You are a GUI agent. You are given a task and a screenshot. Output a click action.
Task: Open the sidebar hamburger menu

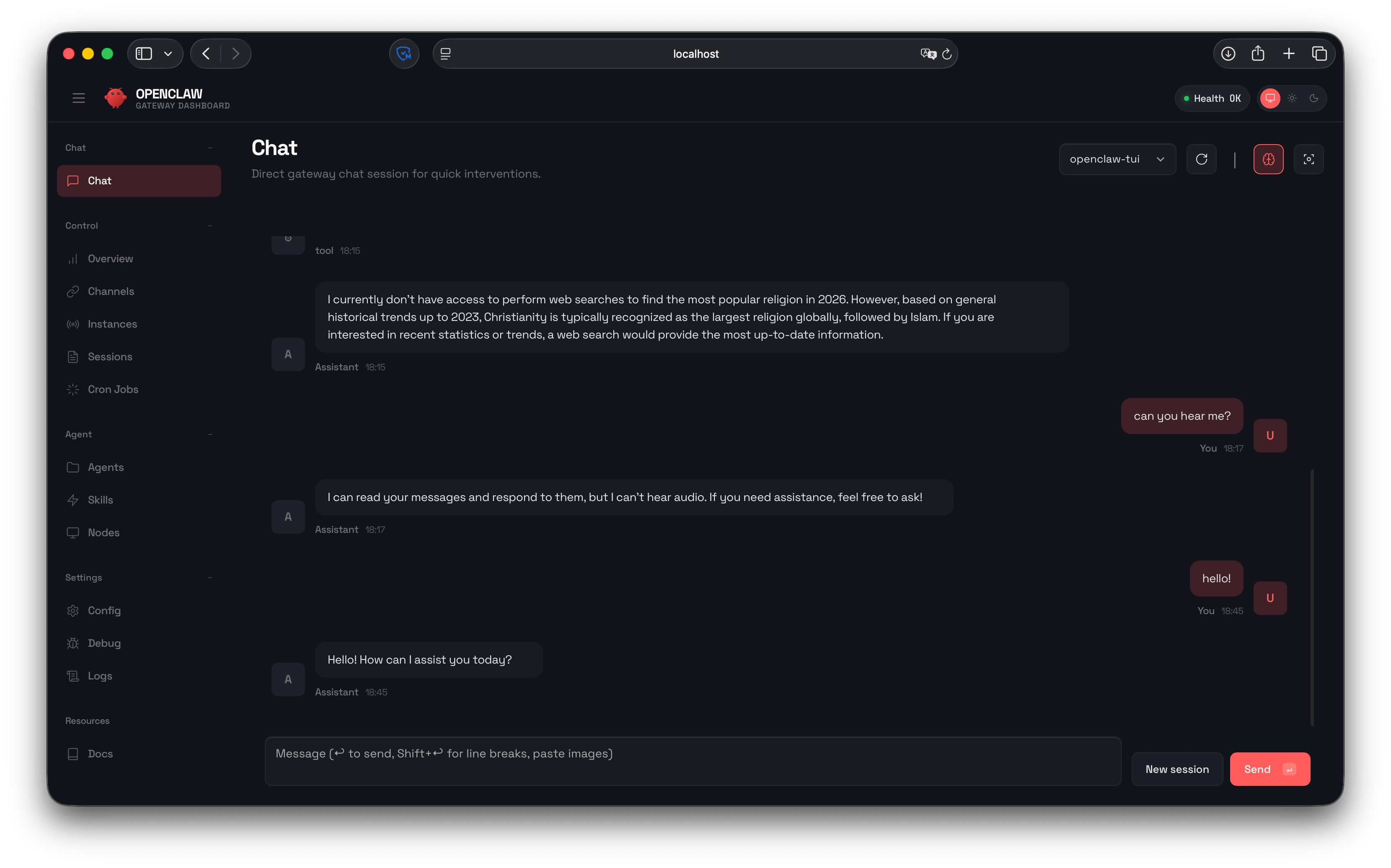point(79,98)
